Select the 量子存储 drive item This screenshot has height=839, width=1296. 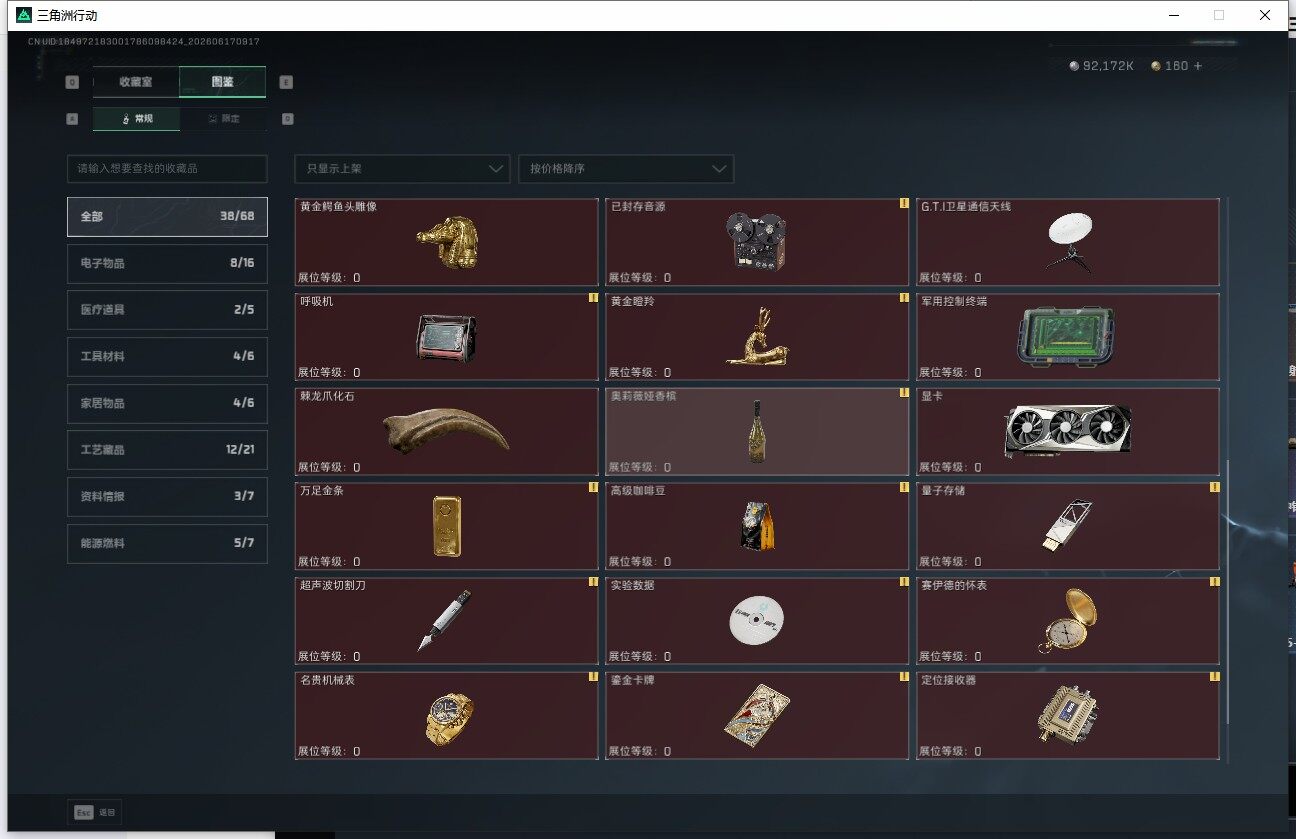pos(1068,526)
